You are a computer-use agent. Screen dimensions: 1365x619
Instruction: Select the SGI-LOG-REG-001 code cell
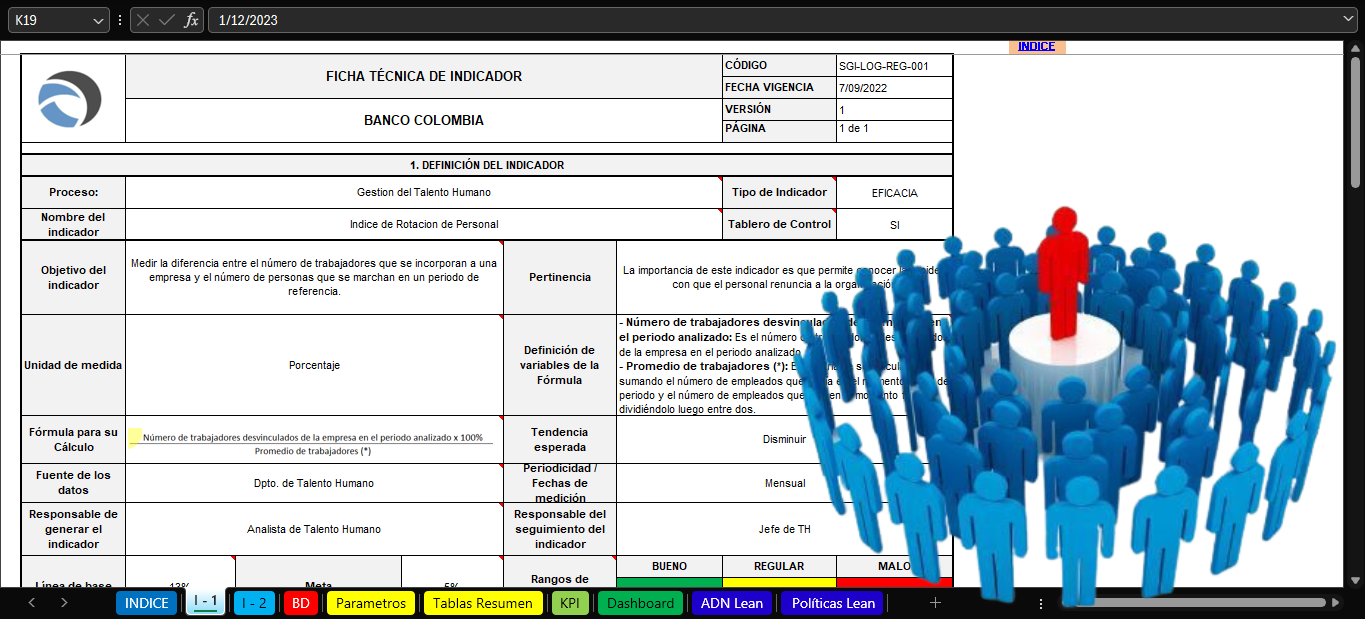coord(894,66)
